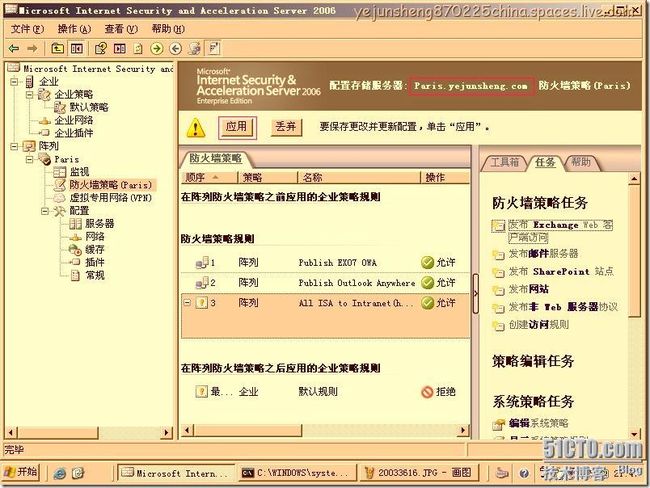Open the 操作(A) menu
This screenshot has height=488, width=650.
click(x=74, y=29)
